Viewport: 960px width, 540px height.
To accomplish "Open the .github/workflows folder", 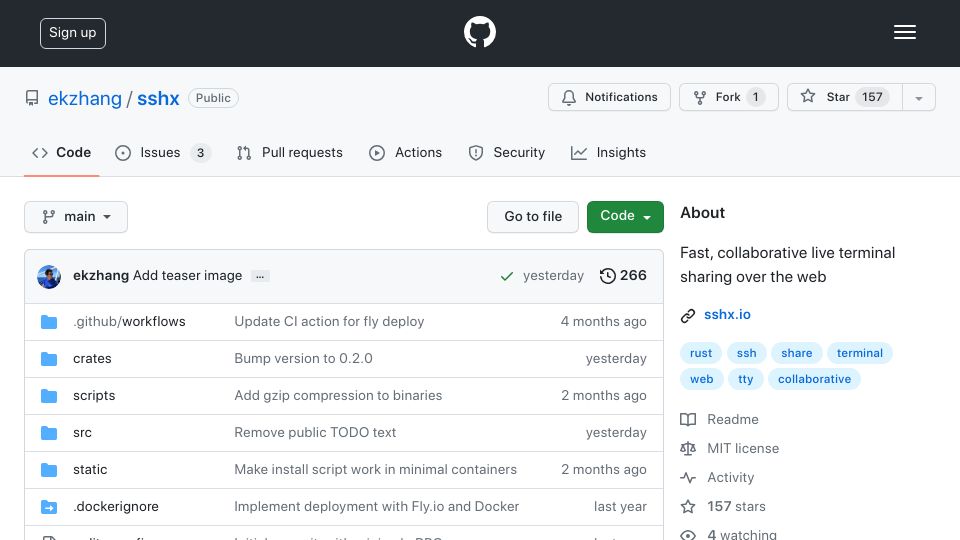I will 129,321.
